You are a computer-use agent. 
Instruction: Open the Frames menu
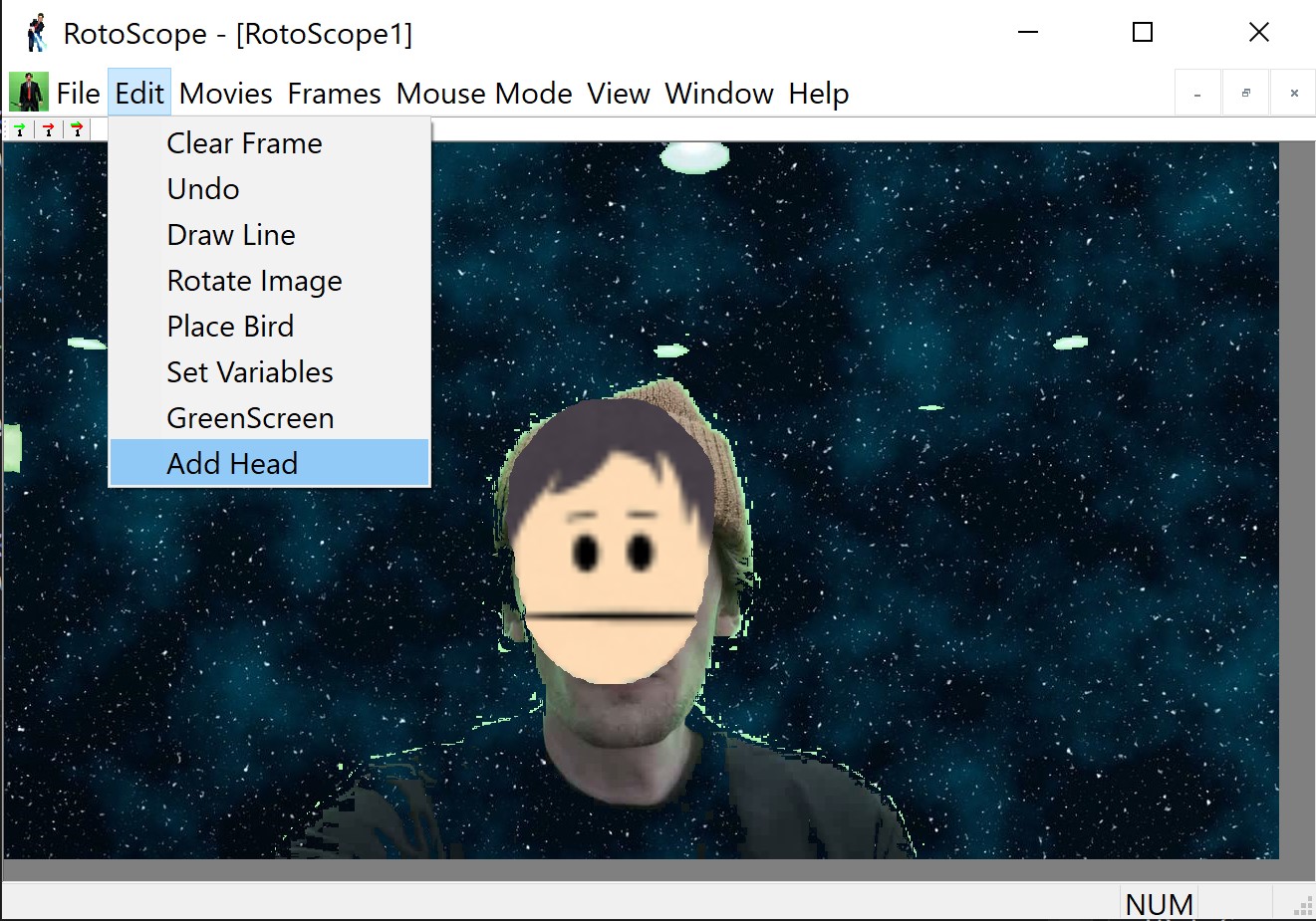334,94
